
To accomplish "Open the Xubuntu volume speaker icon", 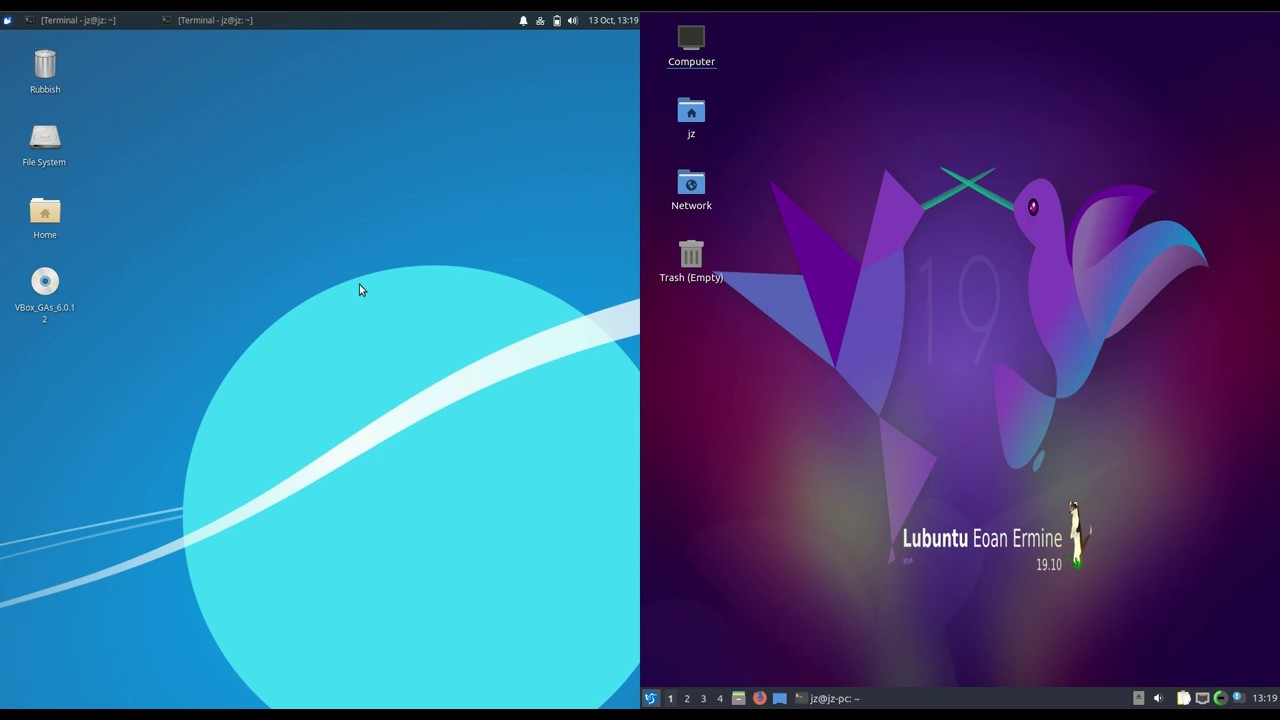I will click(573, 20).
